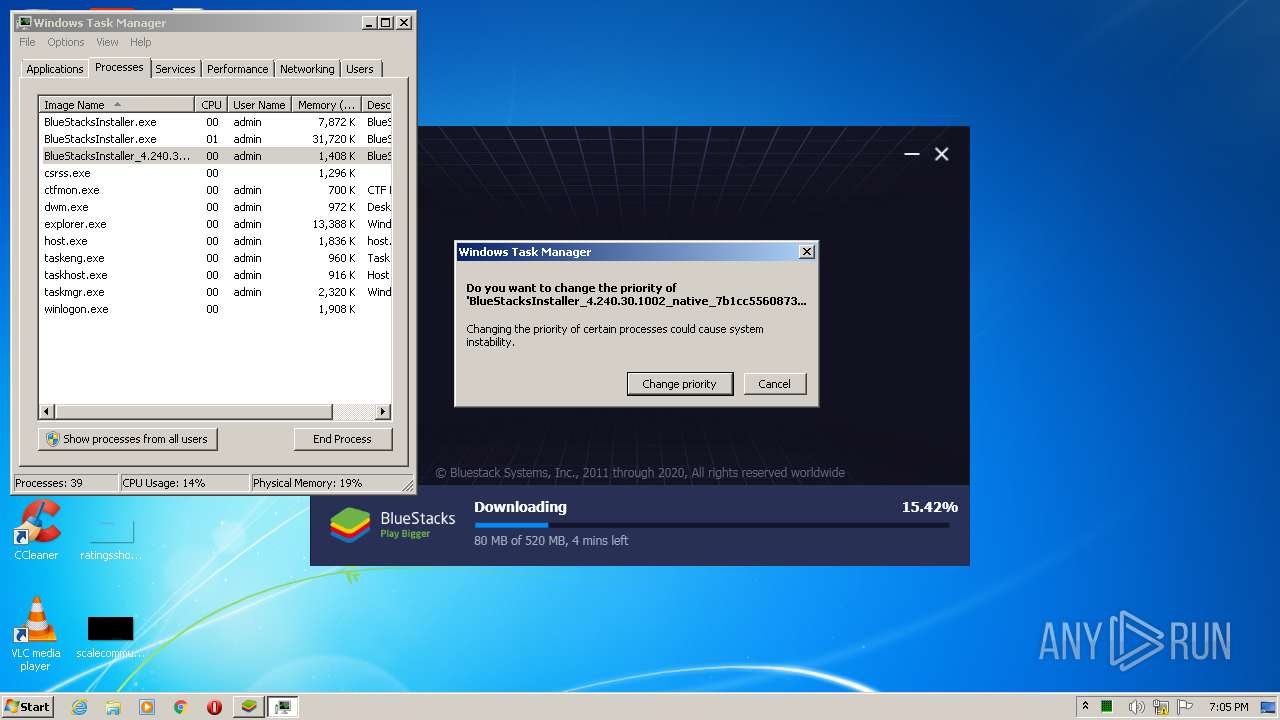Select the taskeng.exe process row
The image size is (1280, 720).
click(x=215, y=258)
